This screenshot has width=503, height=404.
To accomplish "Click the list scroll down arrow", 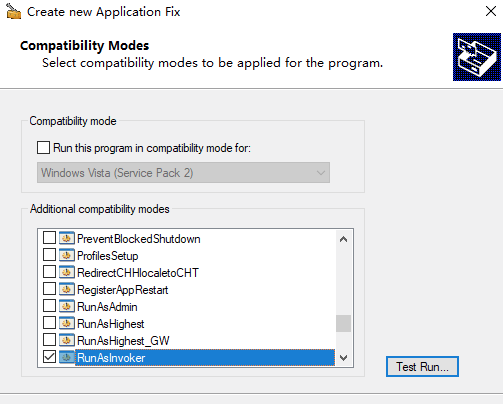I will (x=343, y=358).
